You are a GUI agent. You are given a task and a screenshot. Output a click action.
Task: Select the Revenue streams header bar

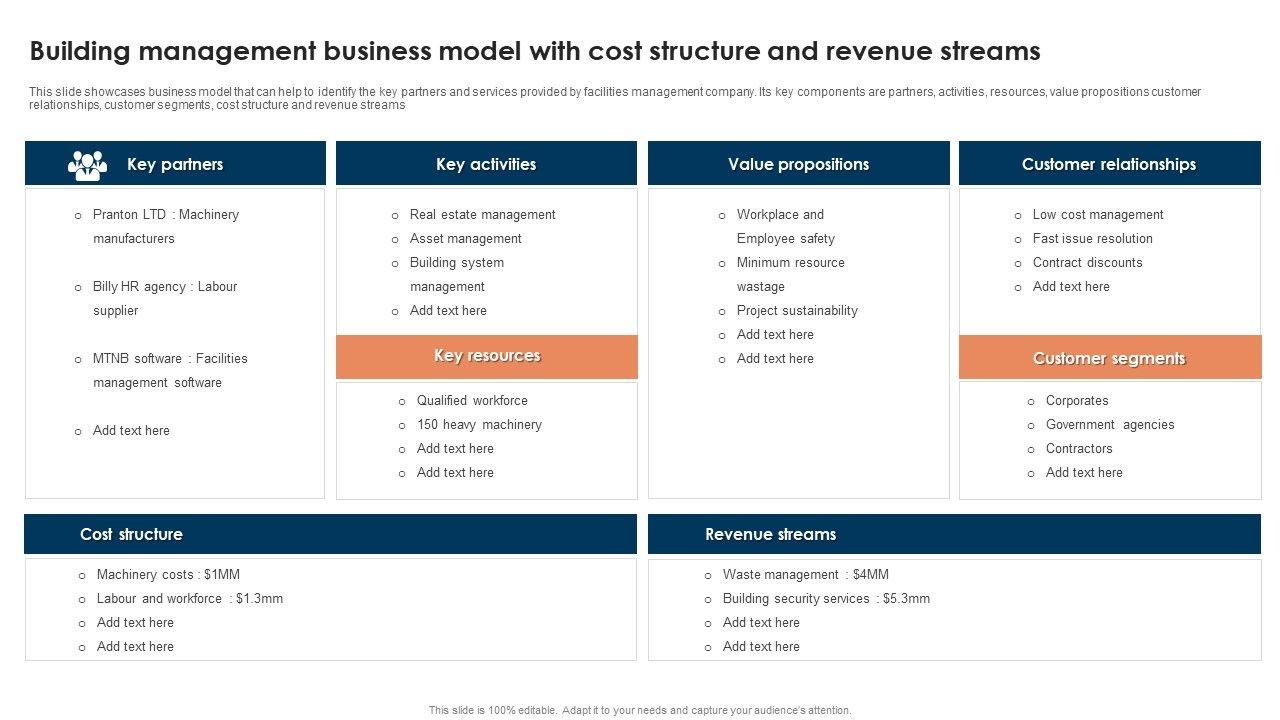(x=954, y=534)
